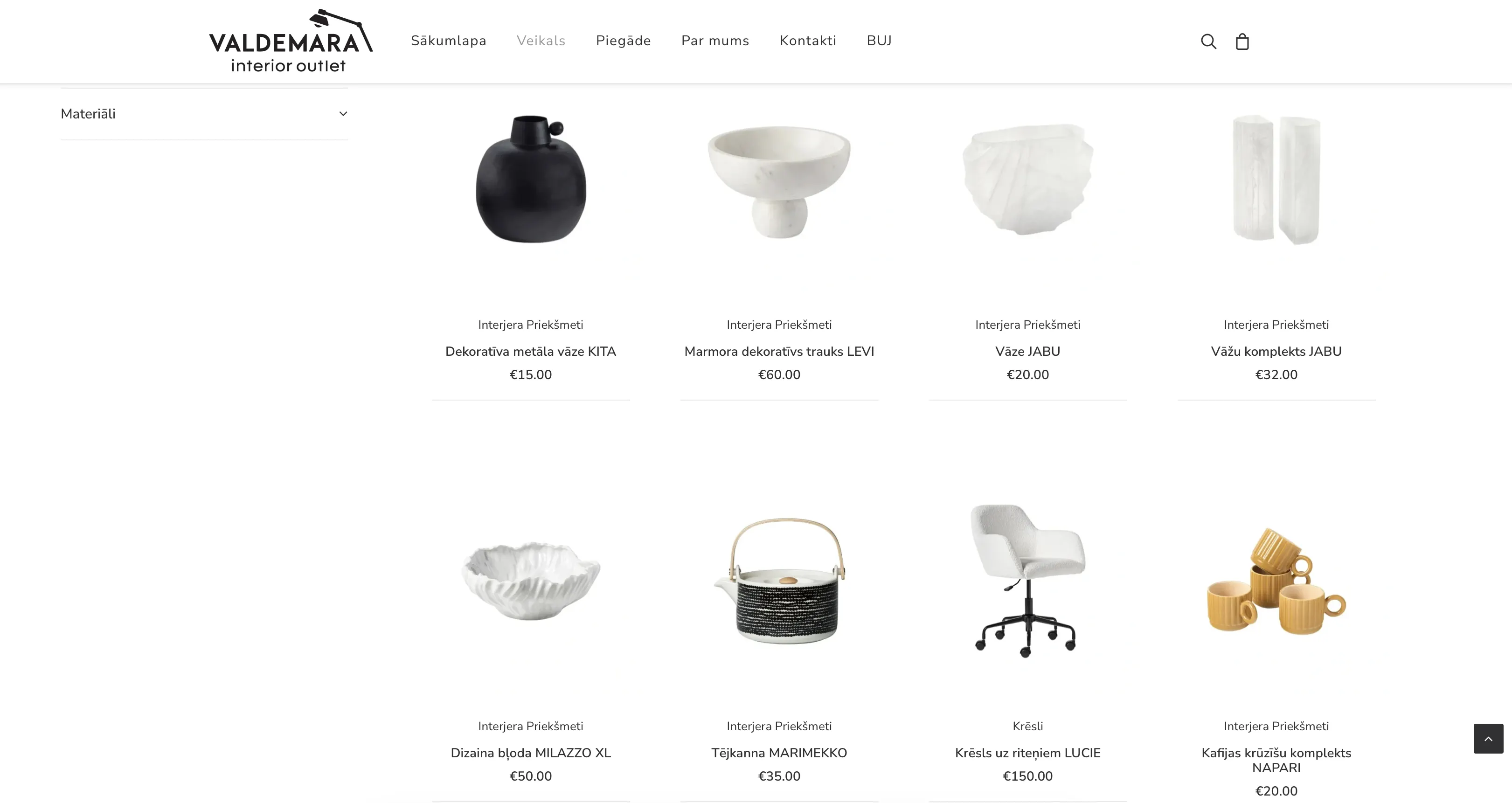Image resolution: width=1512 pixels, height=803 pixels.
Task: Open the BUJ page
Action: point(879,41)
